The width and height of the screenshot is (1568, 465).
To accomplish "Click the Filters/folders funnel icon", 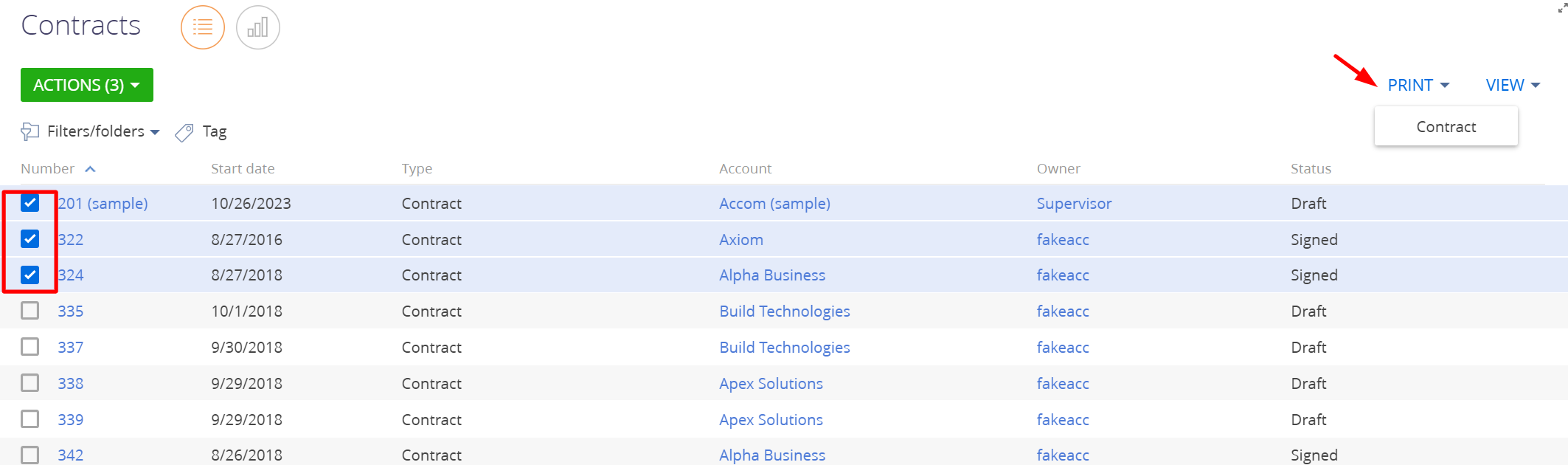I will coord(30,131).
